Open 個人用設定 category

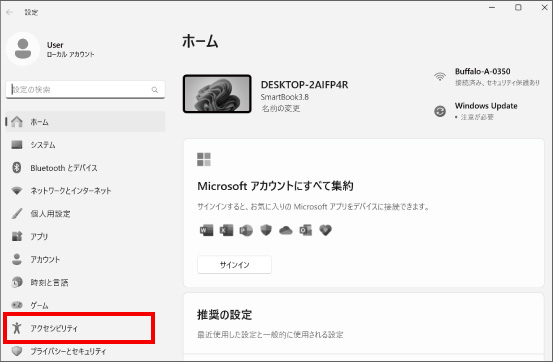click(85, 213)
